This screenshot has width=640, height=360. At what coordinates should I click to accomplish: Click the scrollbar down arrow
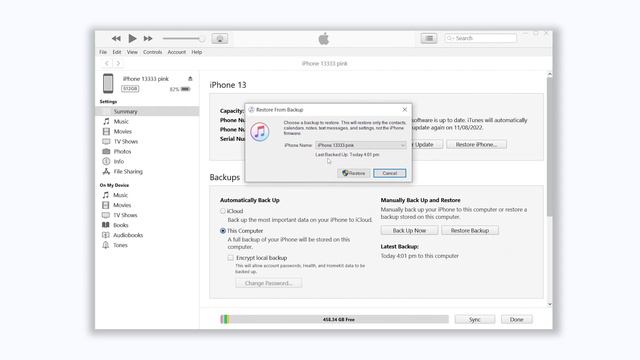point(549,304)
